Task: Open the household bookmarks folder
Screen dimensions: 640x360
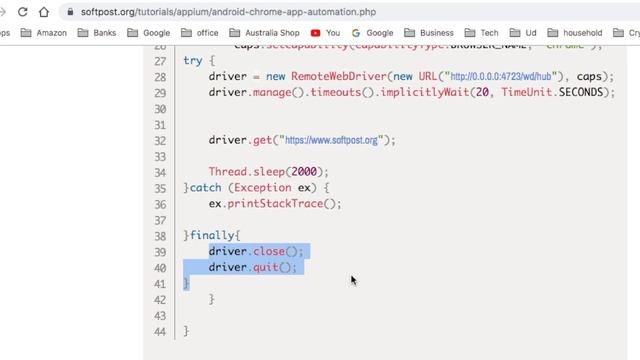Action: coord(575,33)
